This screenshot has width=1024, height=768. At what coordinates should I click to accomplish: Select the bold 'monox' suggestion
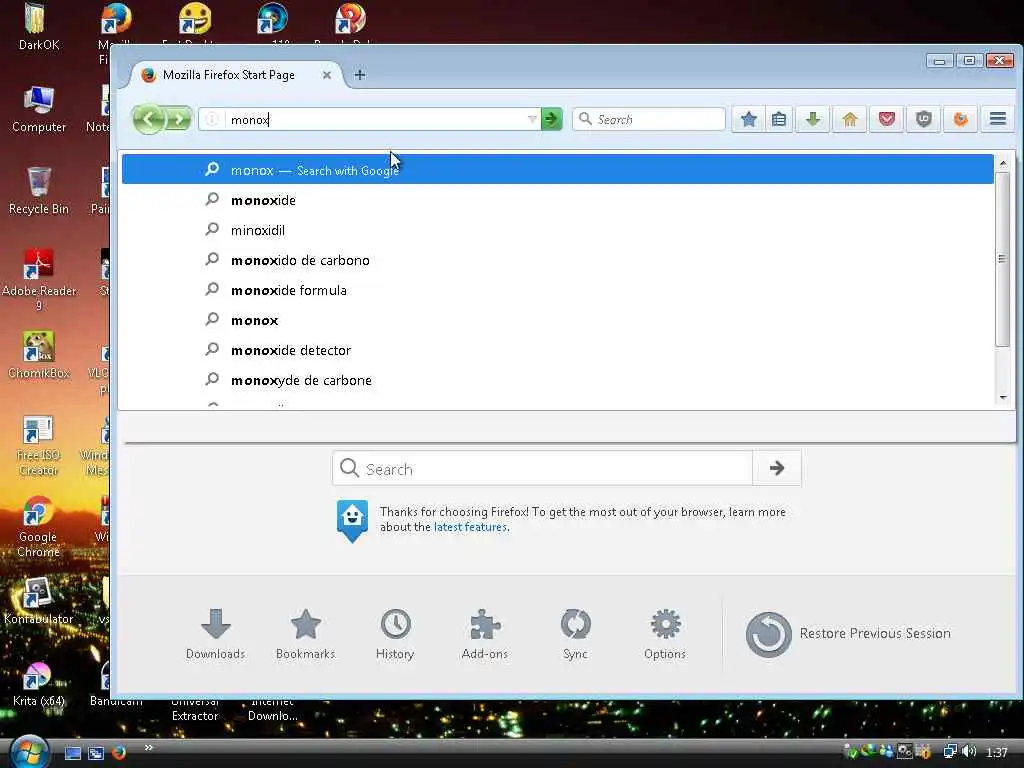point(557,320)
